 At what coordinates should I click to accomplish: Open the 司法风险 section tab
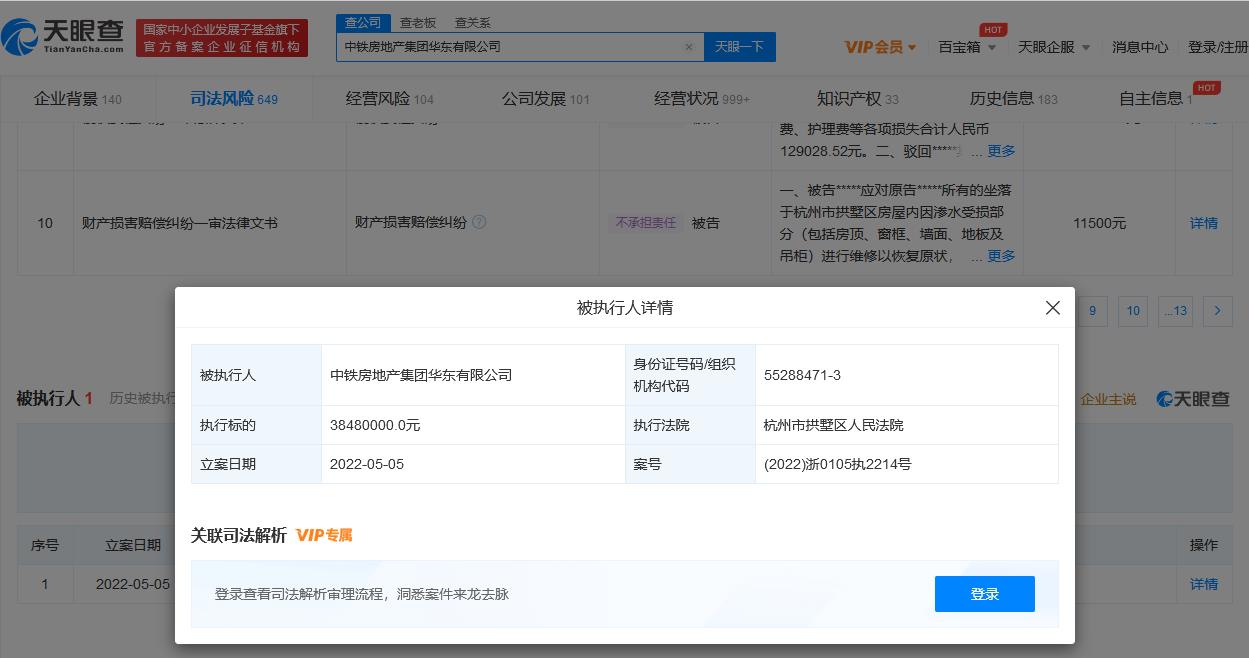click(234, 99)
